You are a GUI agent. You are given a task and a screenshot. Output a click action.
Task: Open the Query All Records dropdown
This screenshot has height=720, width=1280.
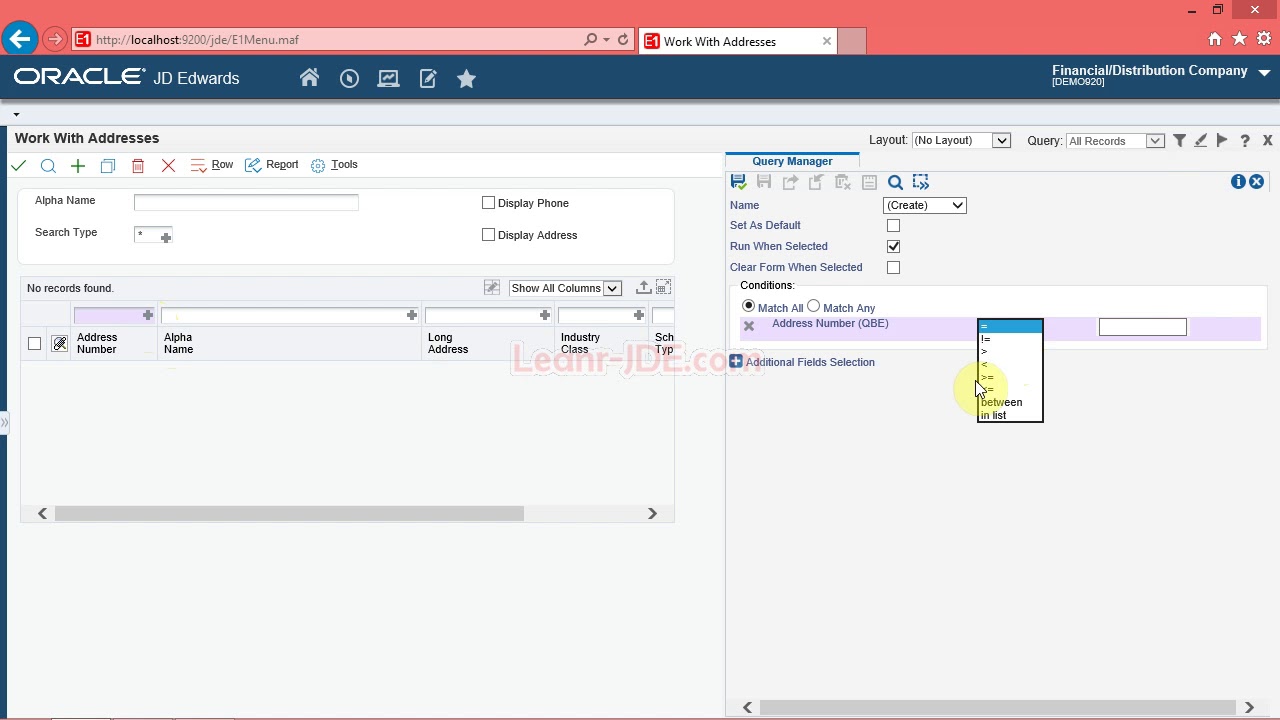click(1115, 141)
